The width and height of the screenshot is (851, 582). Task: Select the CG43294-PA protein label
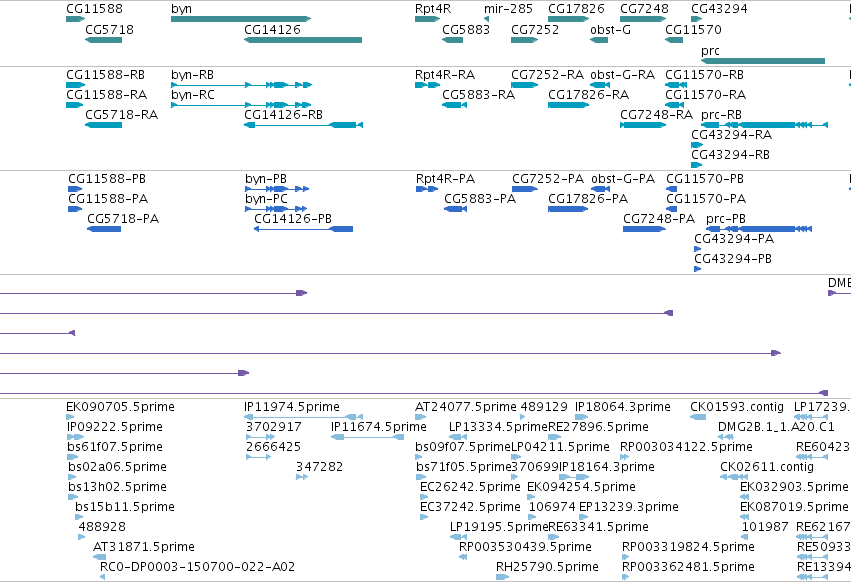(x=734, y=239)
